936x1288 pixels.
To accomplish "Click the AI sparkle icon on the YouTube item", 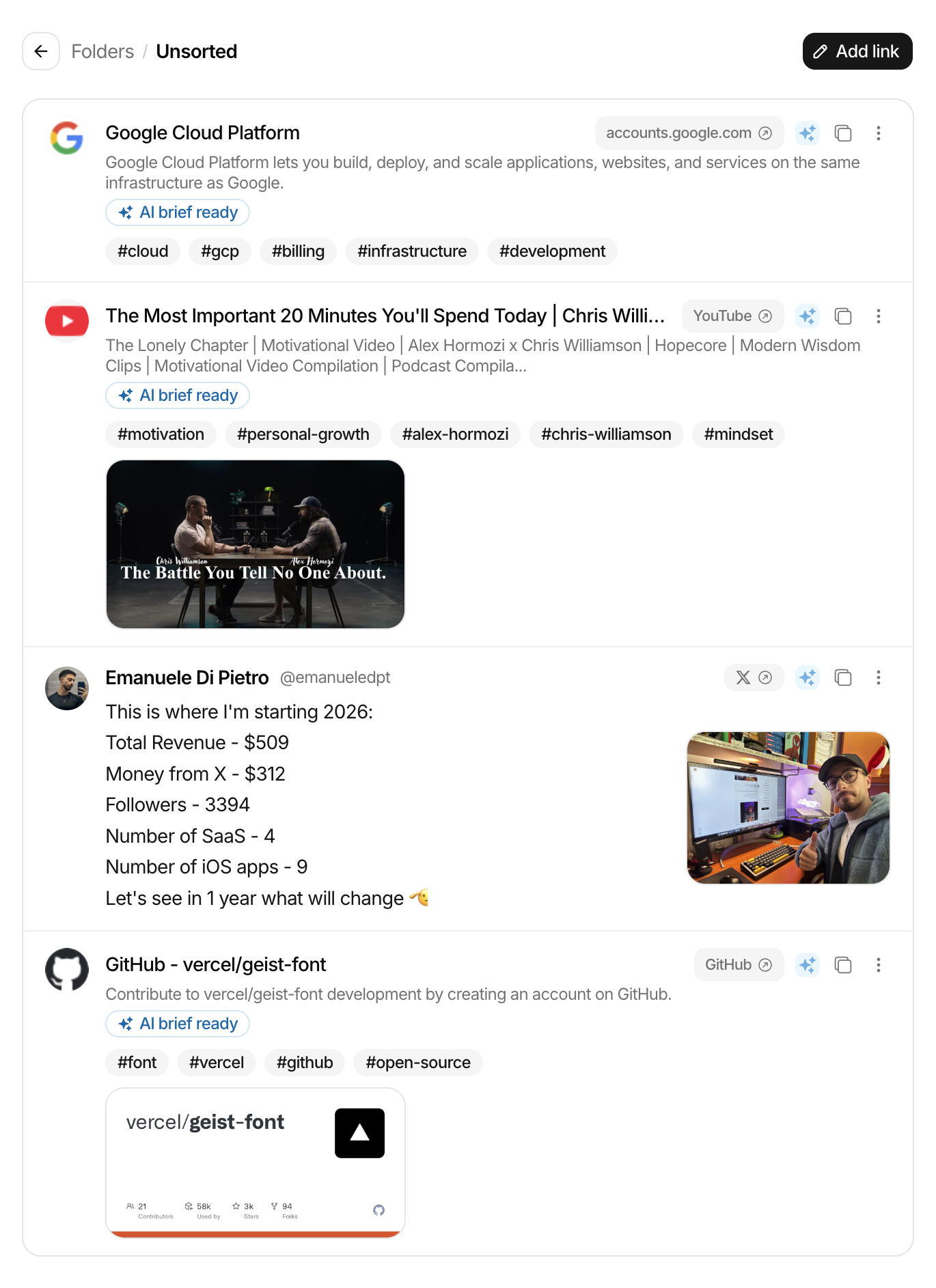I will pyautogui.click(x=808, y=316).
